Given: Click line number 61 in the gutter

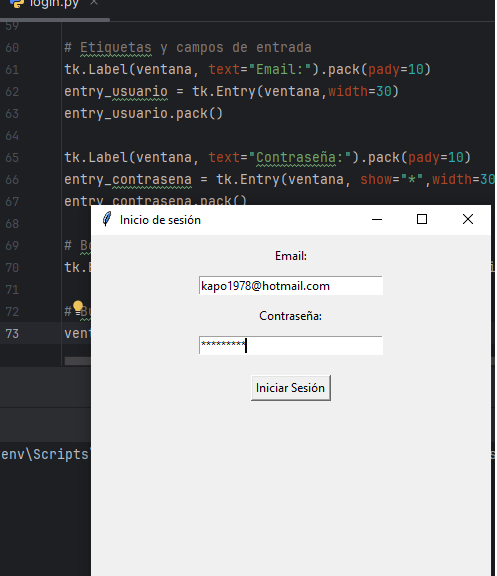Looking at the screenshot, I should pyautogui.click(x=12, y=69).
